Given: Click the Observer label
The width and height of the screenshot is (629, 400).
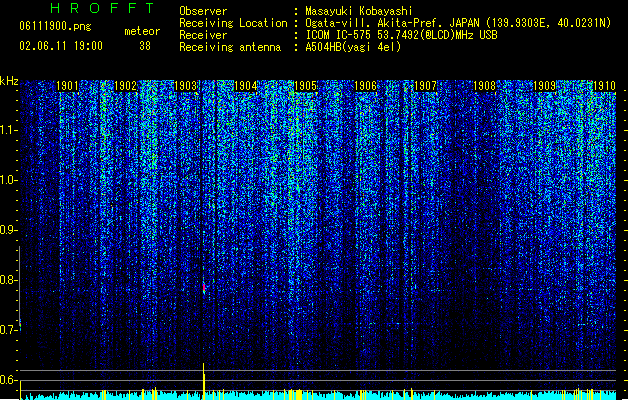Looking at the screenshot, I should tap(203, 11).
